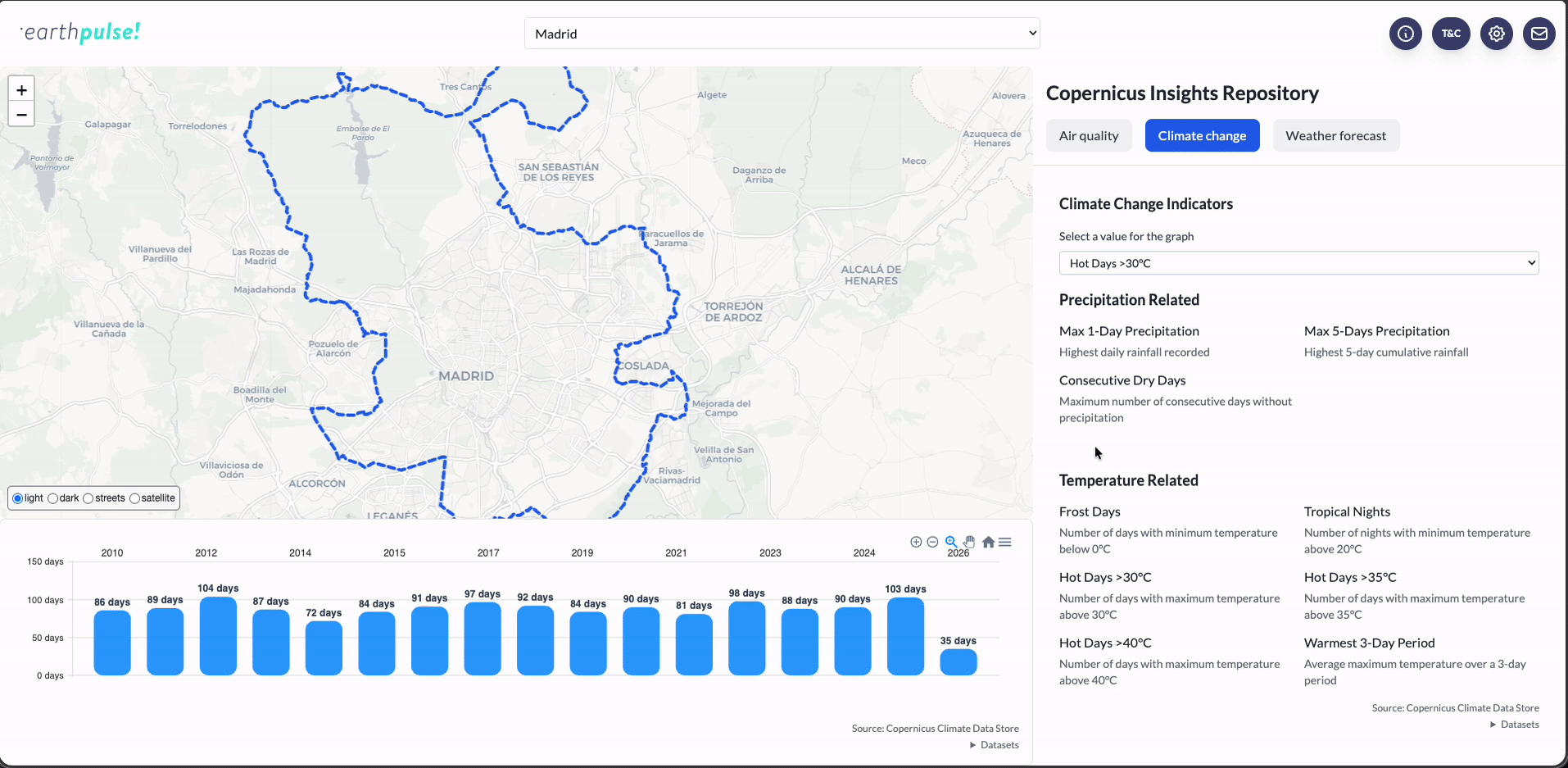The image size is (1568, 768).
Task: Open the settings gear icon
Action: coord(1497,34)
